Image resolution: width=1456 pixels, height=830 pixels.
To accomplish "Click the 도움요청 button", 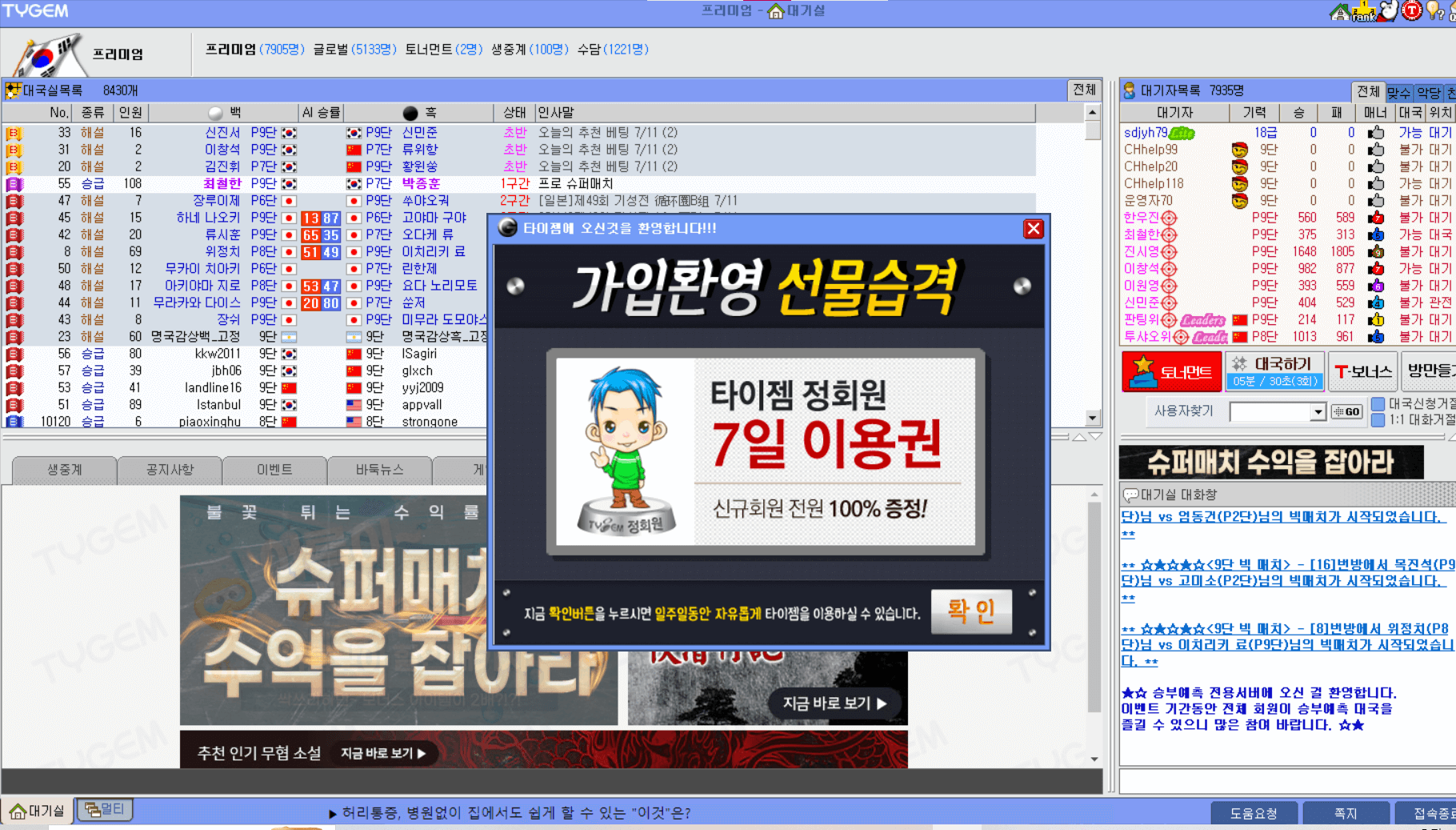I will click(1254, 813).
